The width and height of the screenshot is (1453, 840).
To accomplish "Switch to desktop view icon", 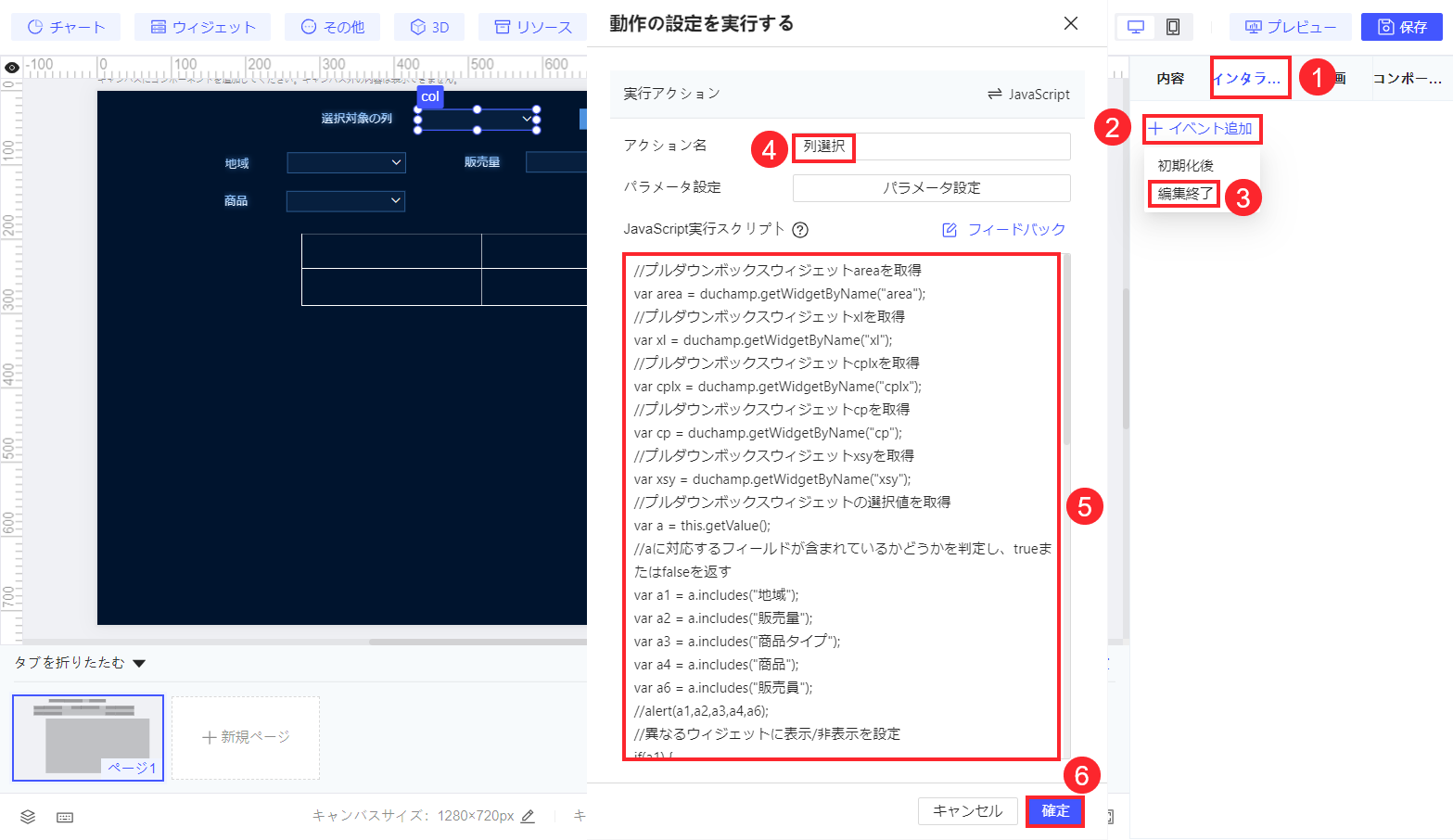I will (x=1136, y=27).
